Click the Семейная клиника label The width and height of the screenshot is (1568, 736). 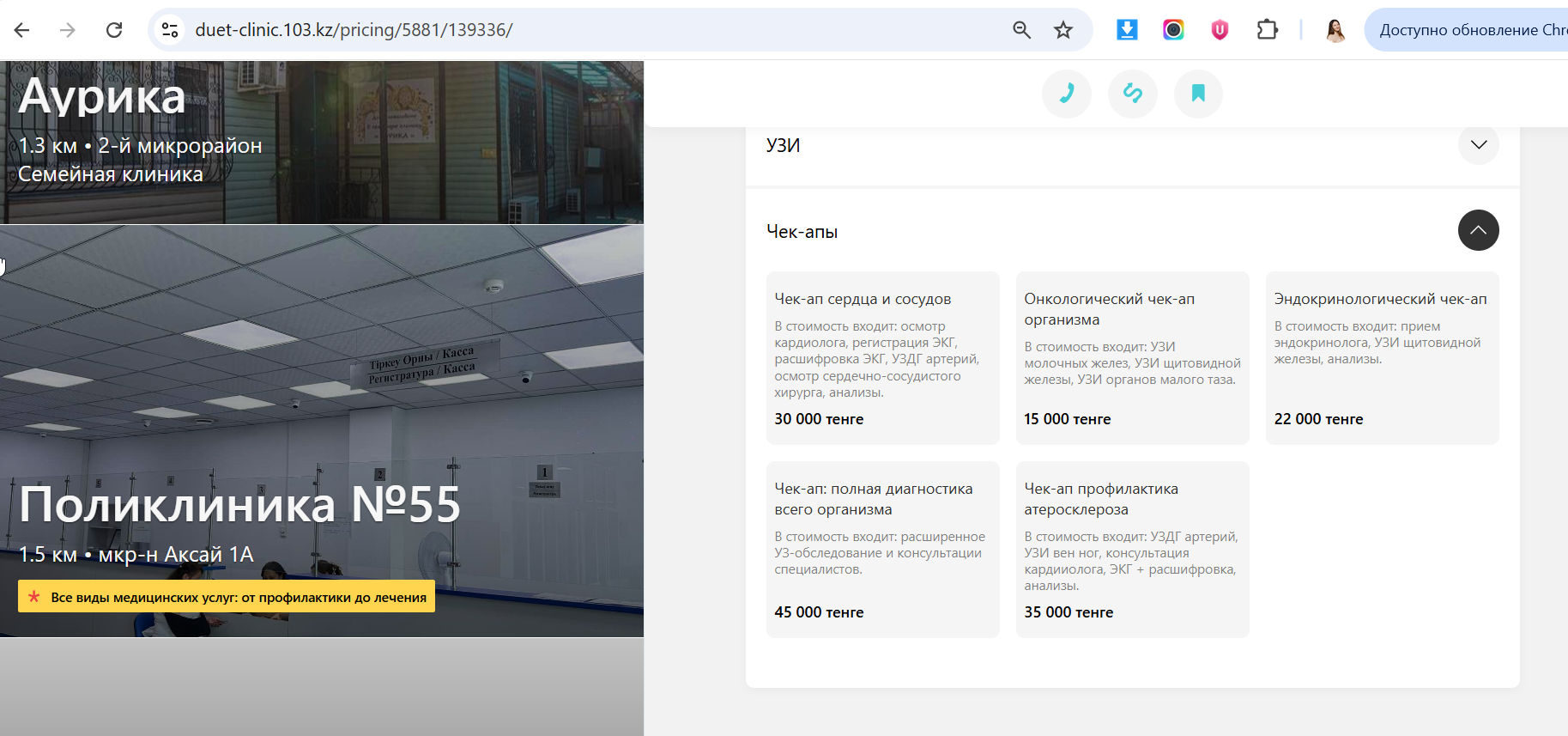pyautogui.click(x=111, y=174)
